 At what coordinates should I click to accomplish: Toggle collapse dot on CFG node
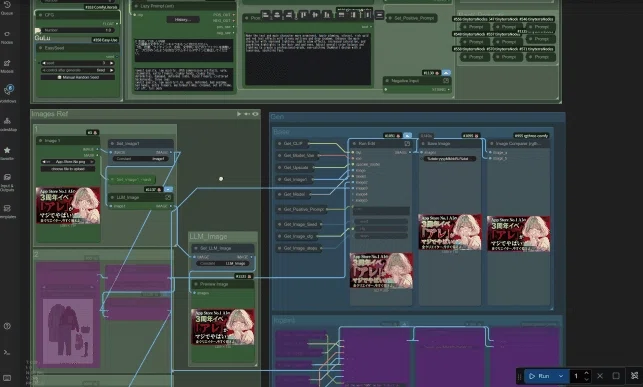(40, 15)
